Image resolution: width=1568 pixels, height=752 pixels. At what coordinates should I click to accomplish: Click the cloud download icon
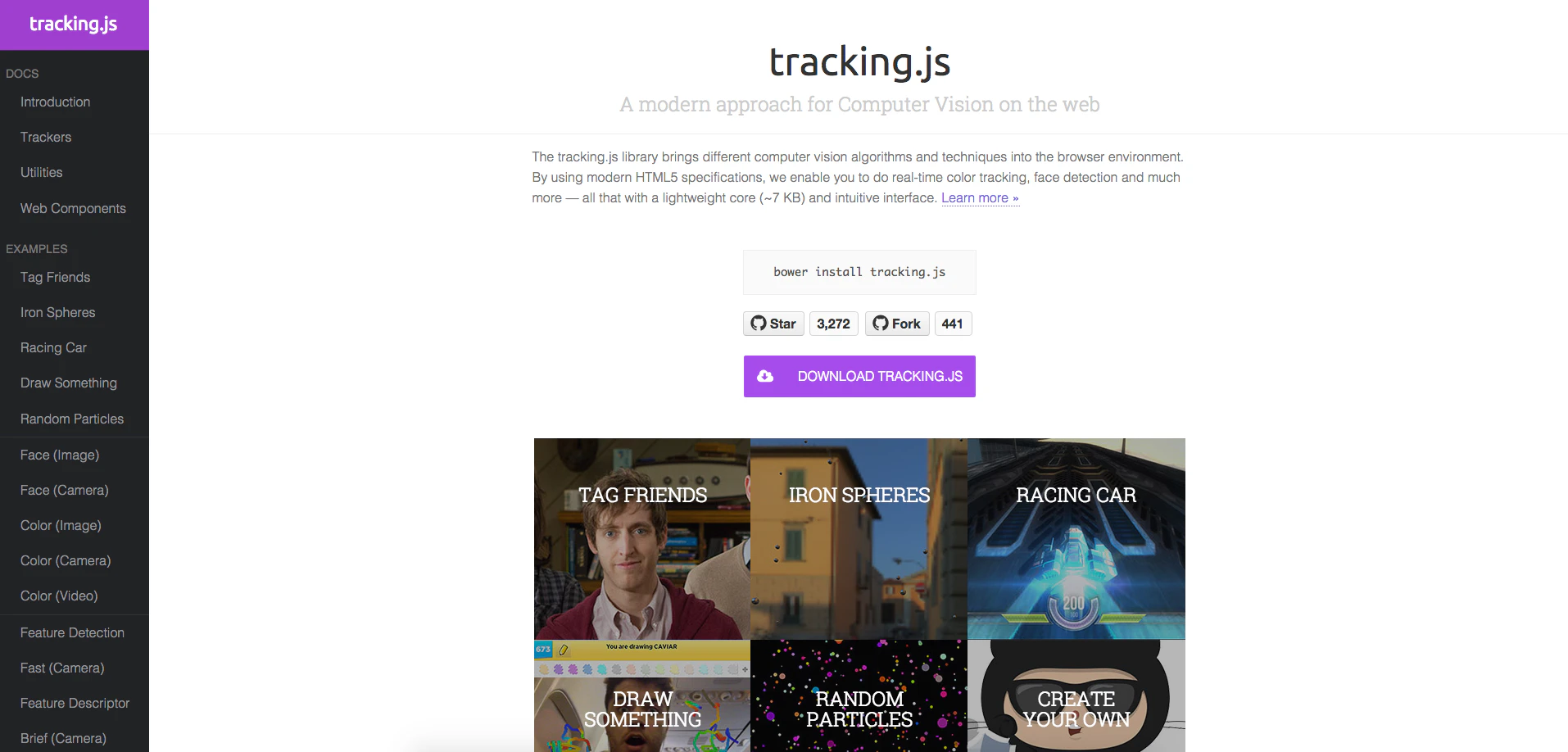(765, 376)
